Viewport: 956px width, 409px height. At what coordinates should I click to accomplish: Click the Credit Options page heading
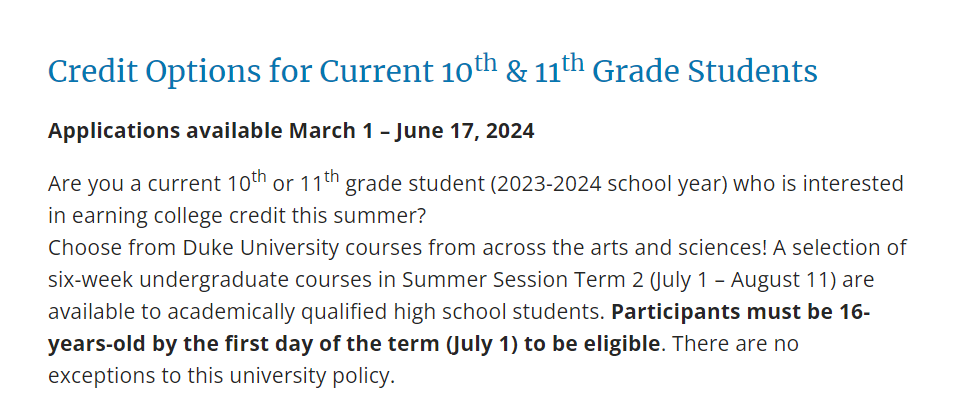(x=433, y=71)
